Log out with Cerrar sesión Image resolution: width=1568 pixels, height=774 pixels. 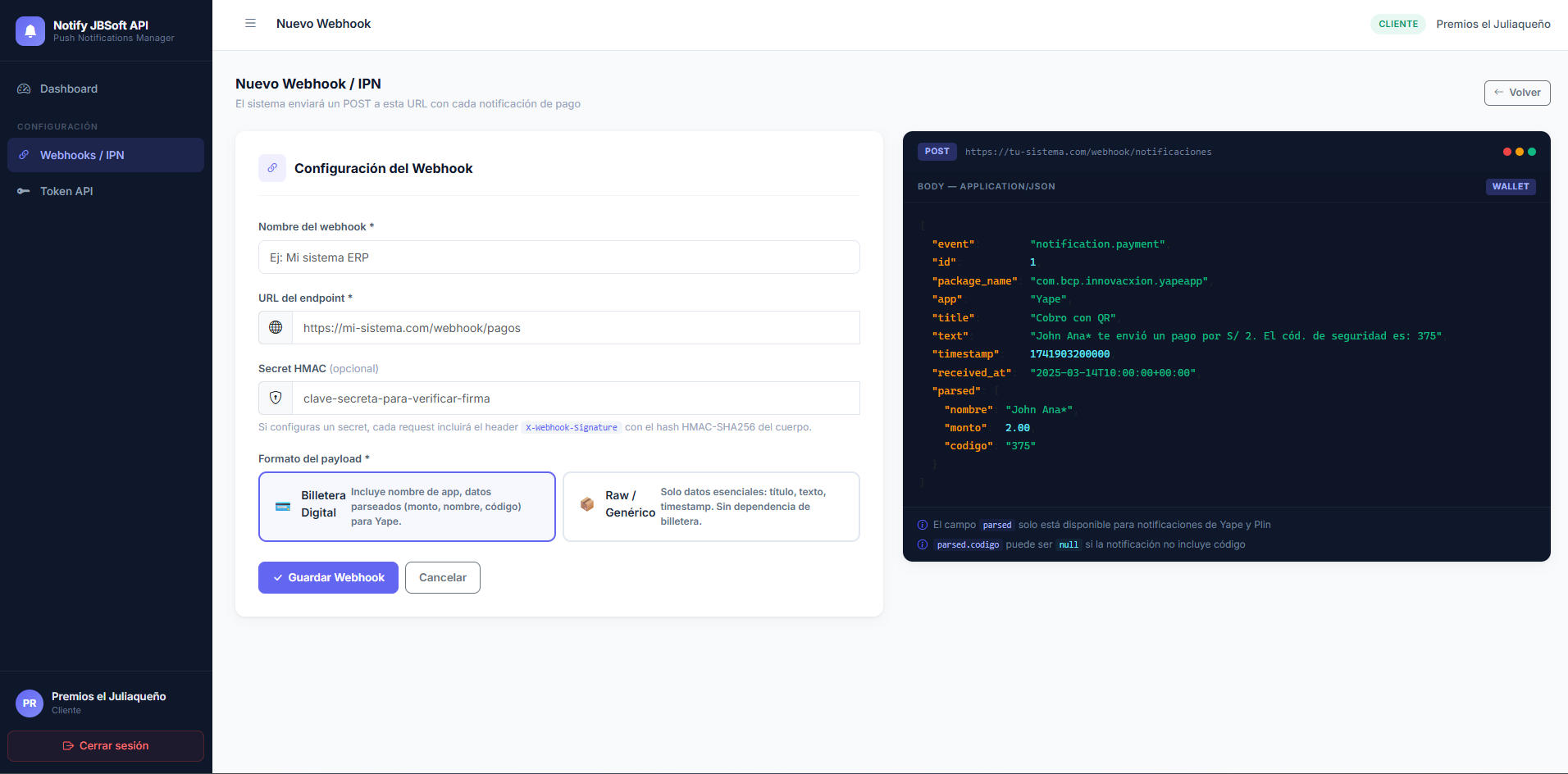tap(106, 746)
